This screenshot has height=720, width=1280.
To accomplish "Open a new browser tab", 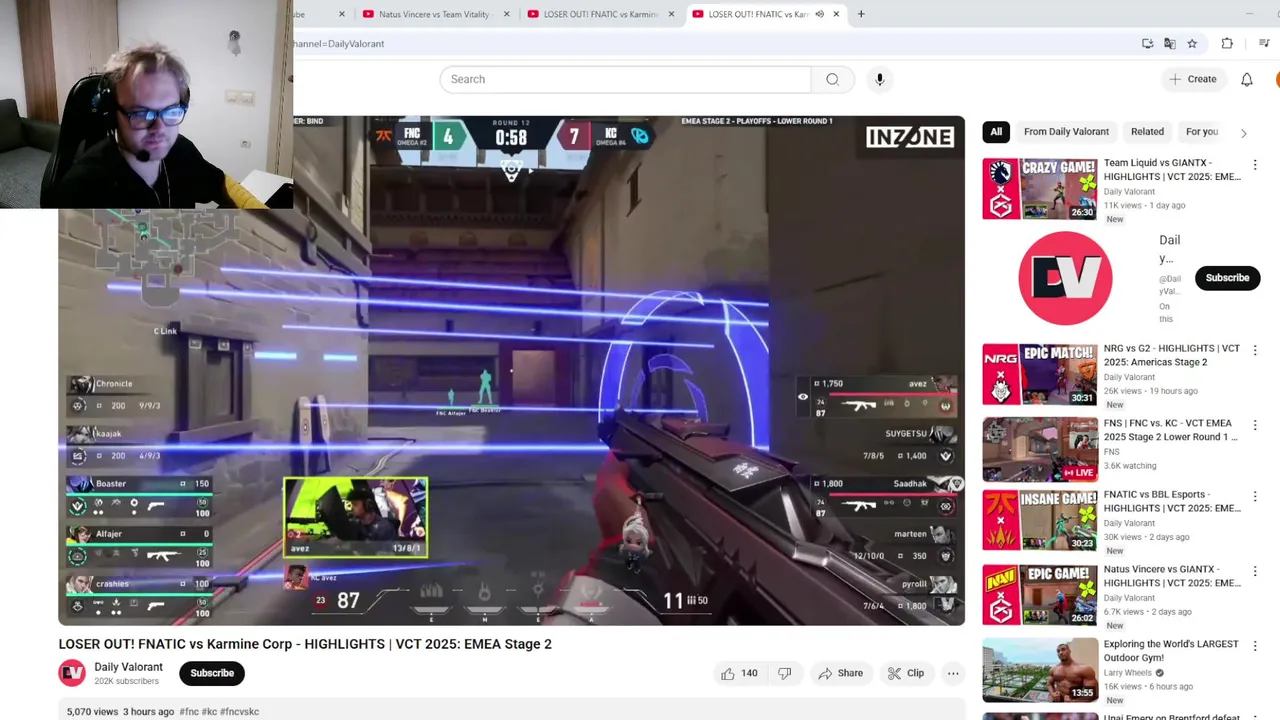I will 861,14.
